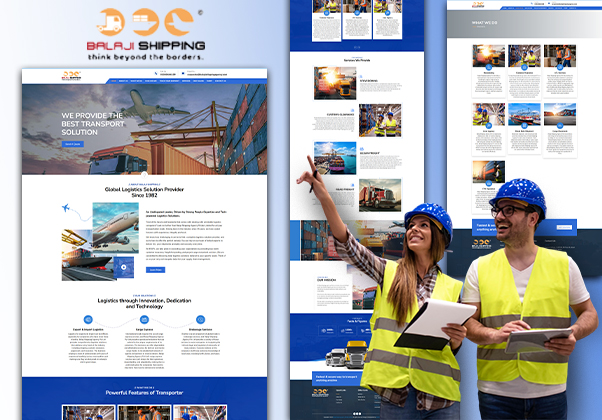The width and height of the screenshot is (602, 420).
Task: Click circle icon on sunset truck card, right mockup
Action: (x=489, y=67)
